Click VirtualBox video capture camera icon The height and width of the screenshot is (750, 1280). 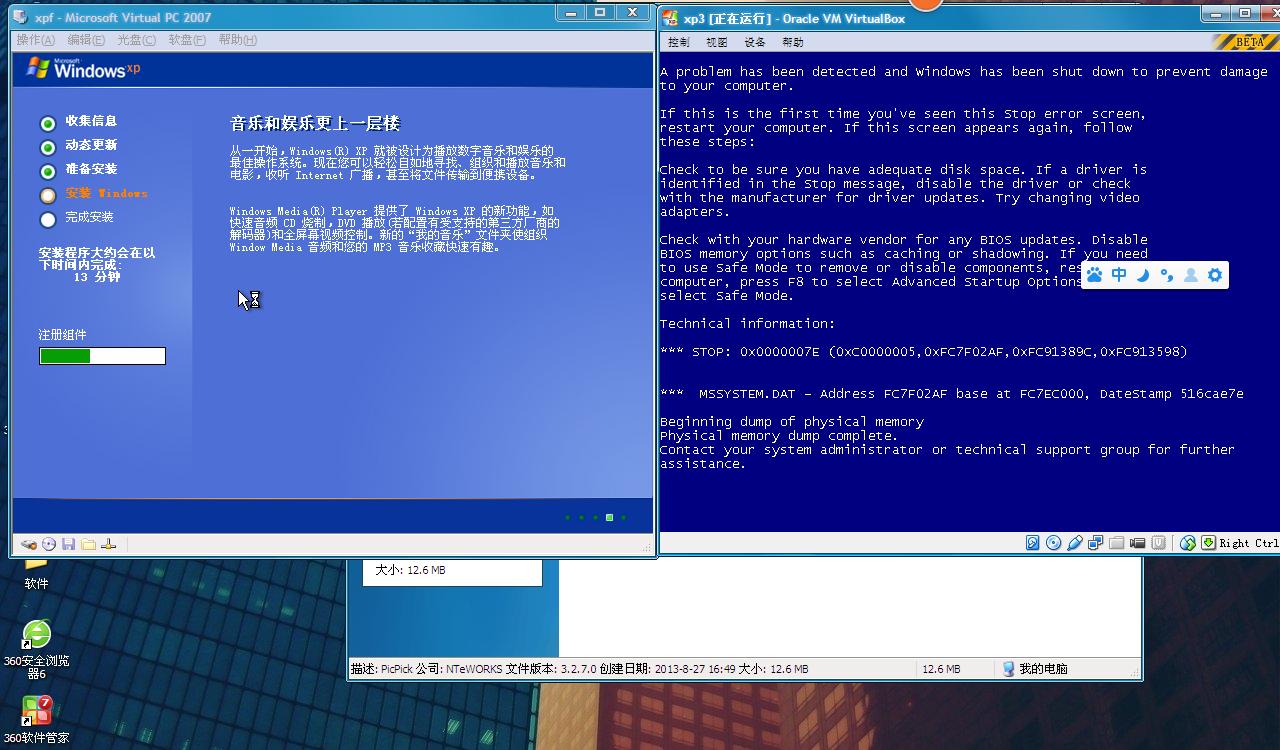[1137, 543]
